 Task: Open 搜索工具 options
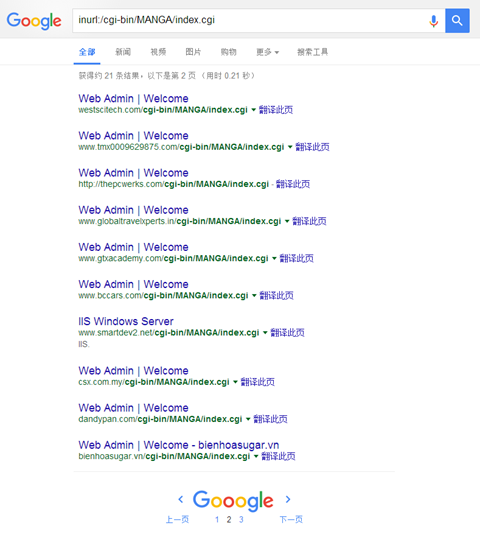point(312,52)
